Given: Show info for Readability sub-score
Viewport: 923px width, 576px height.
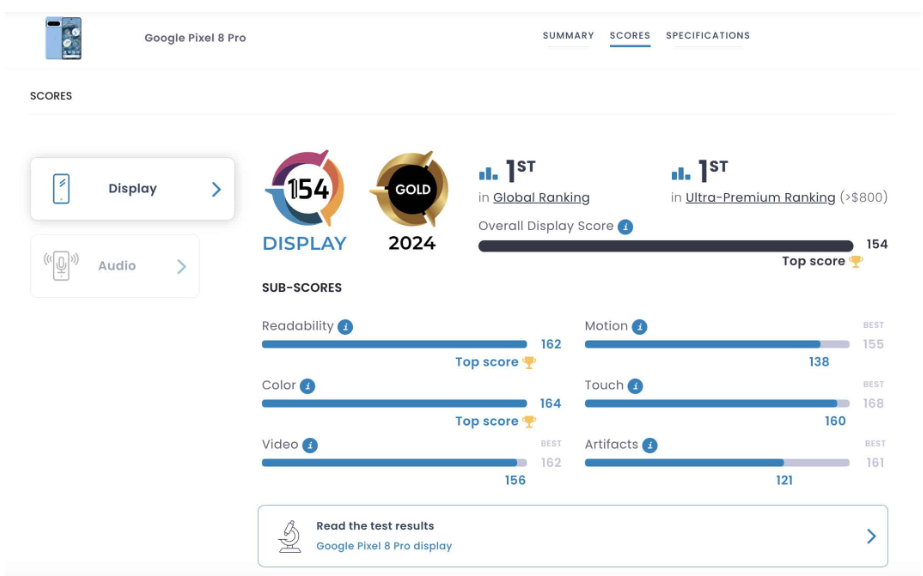Looking at the screenshot, I should click(346, 327).
